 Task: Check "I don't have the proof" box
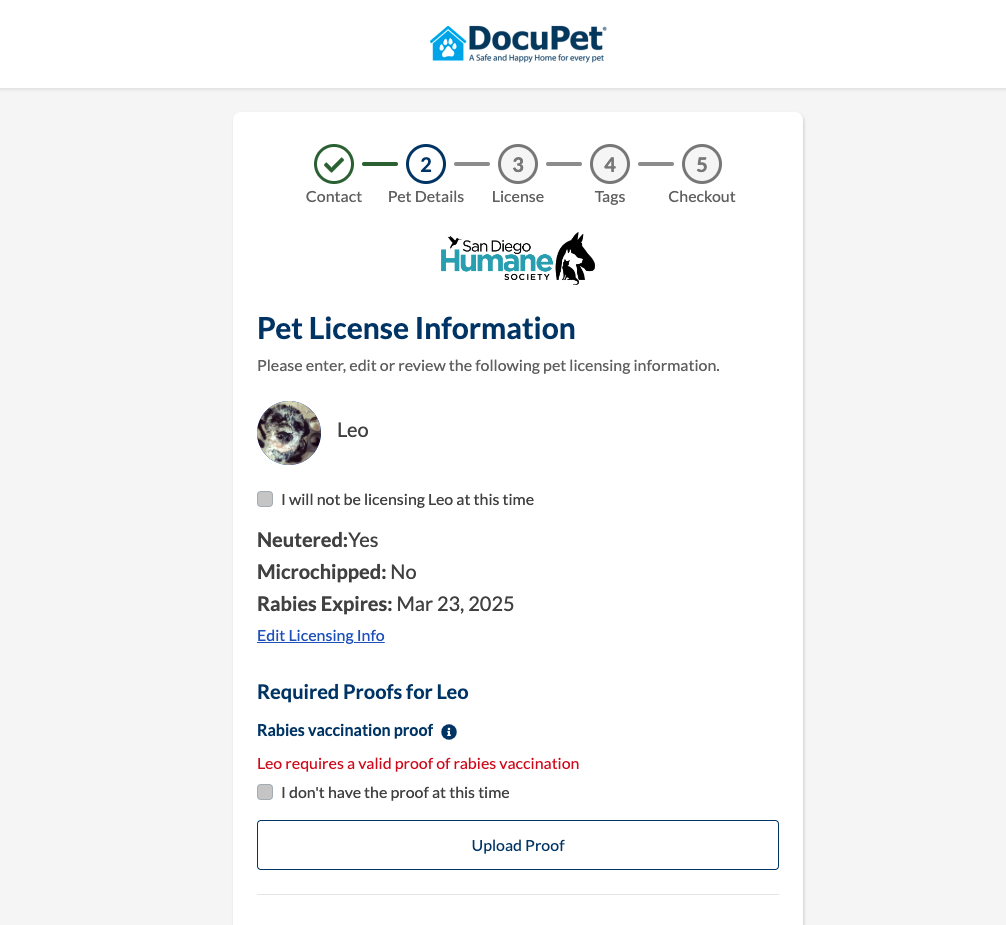click(265, 792)
